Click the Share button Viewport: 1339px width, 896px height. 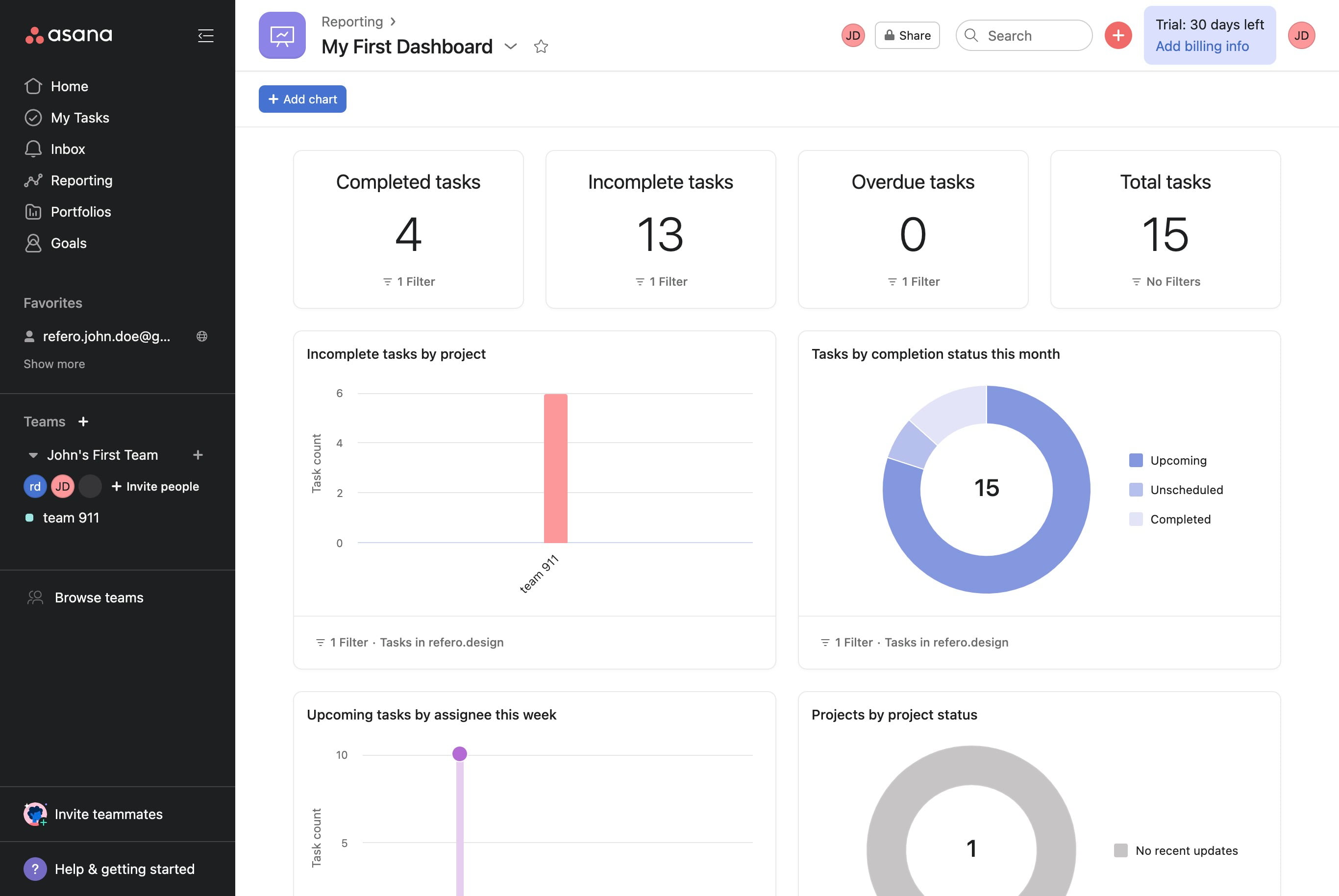tap(907, 35)
